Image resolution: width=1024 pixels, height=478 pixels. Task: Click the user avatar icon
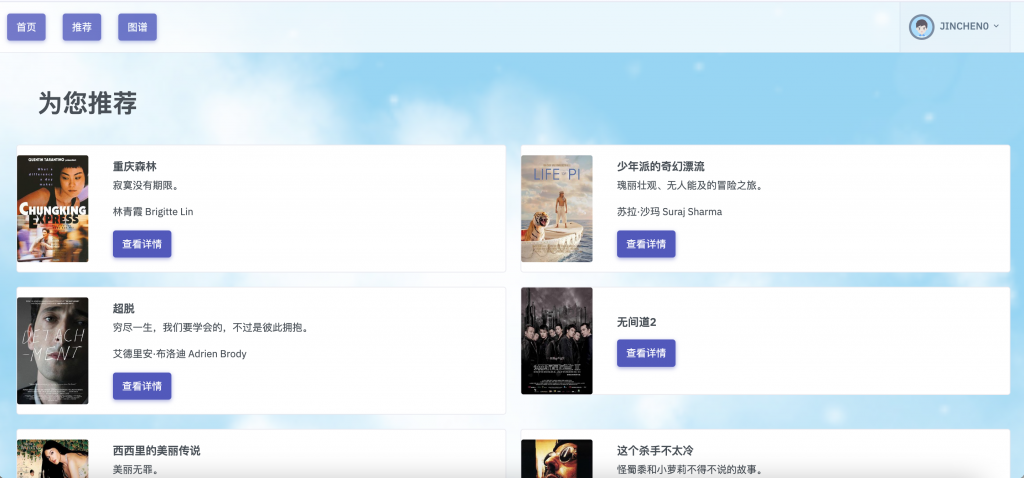click(921, 27)
